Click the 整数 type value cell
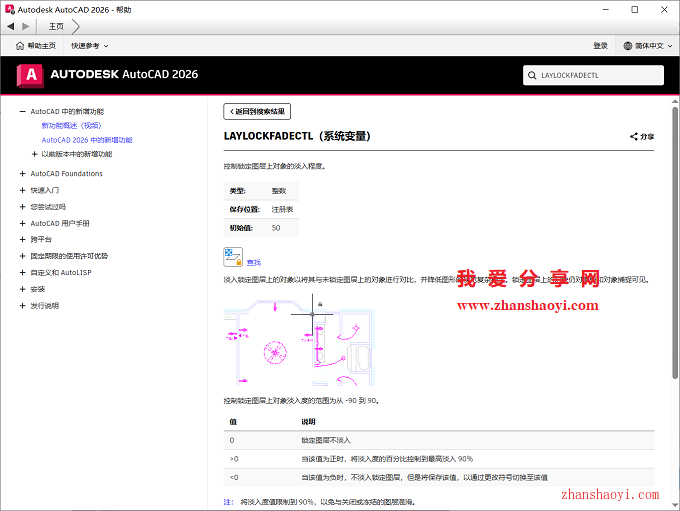 click(279, 191)
